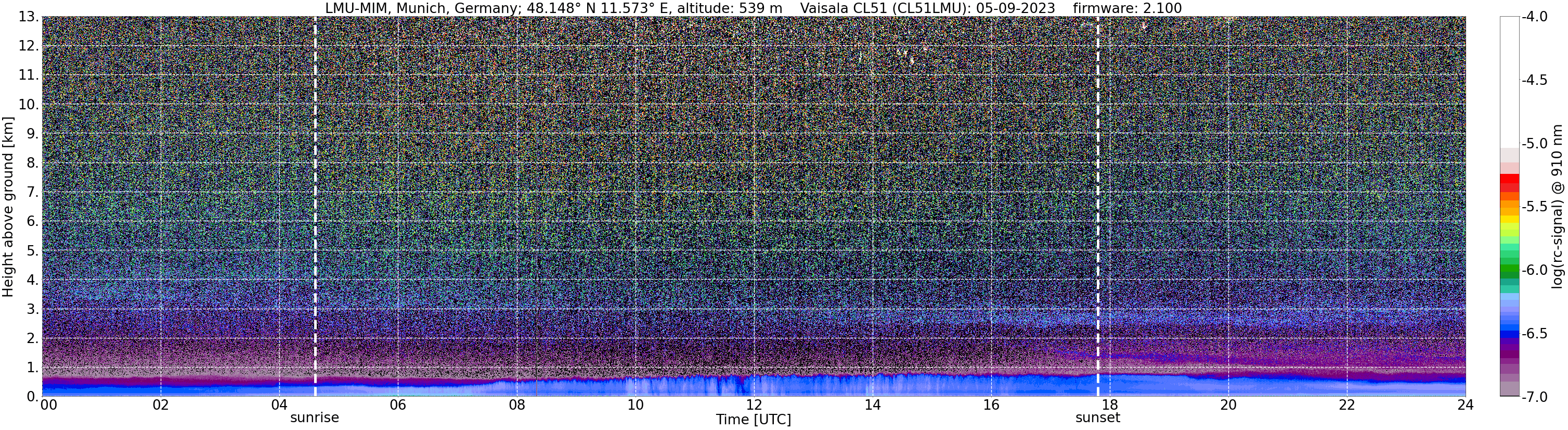Click 'Vaisala CL51 (CL51LMU): 05-09-2023' in title

[x=928, y=8]
